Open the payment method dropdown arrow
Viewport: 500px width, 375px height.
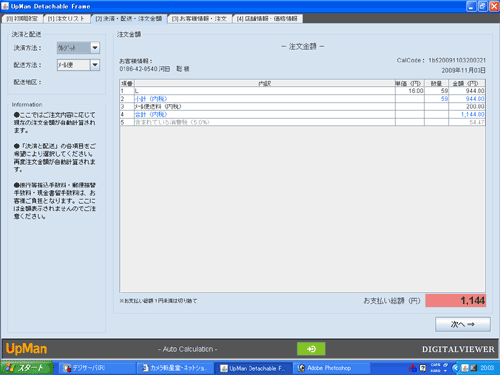click(95, 48)
